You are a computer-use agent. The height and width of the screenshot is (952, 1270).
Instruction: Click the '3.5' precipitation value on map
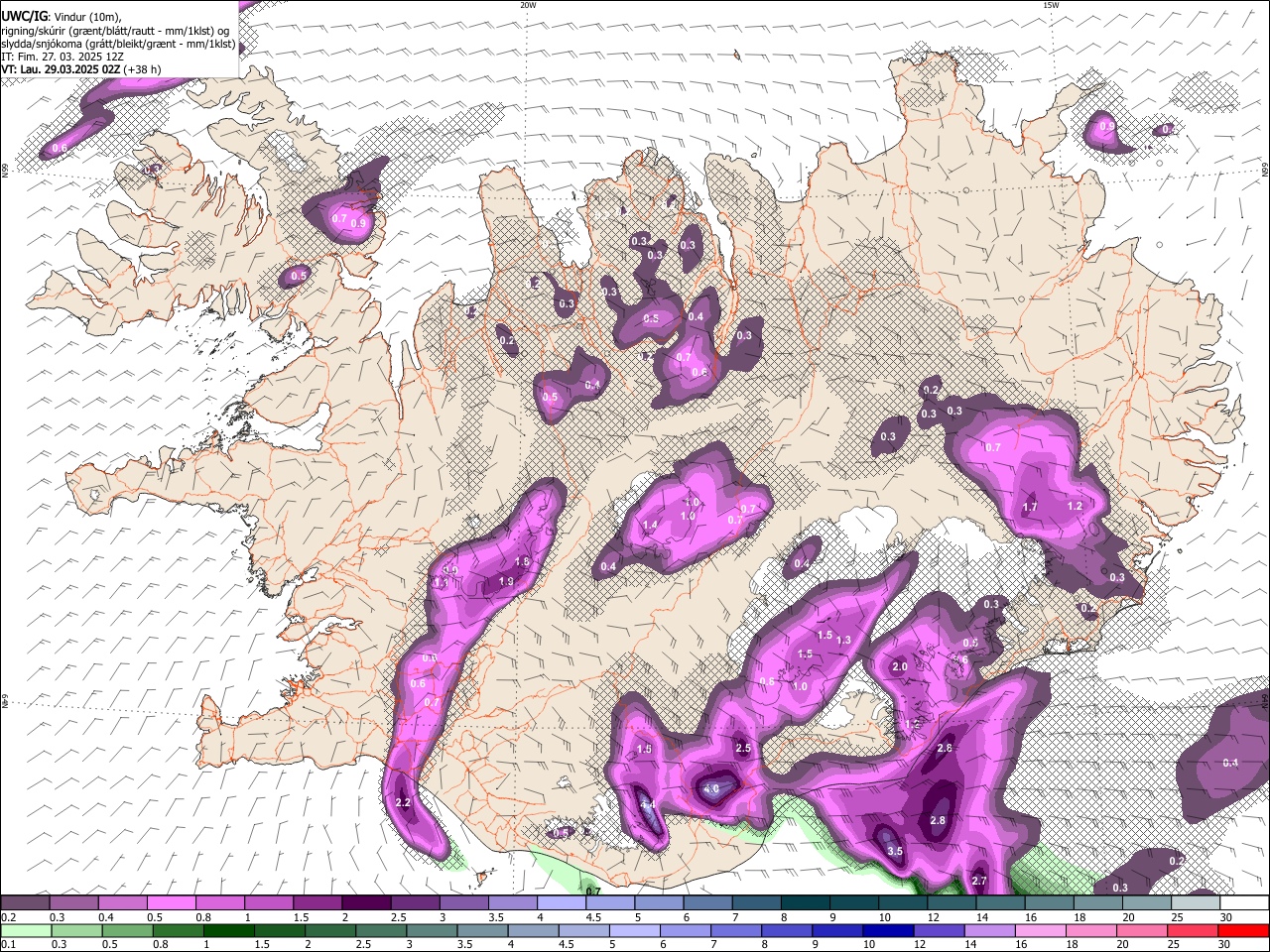tap(894, 851)
